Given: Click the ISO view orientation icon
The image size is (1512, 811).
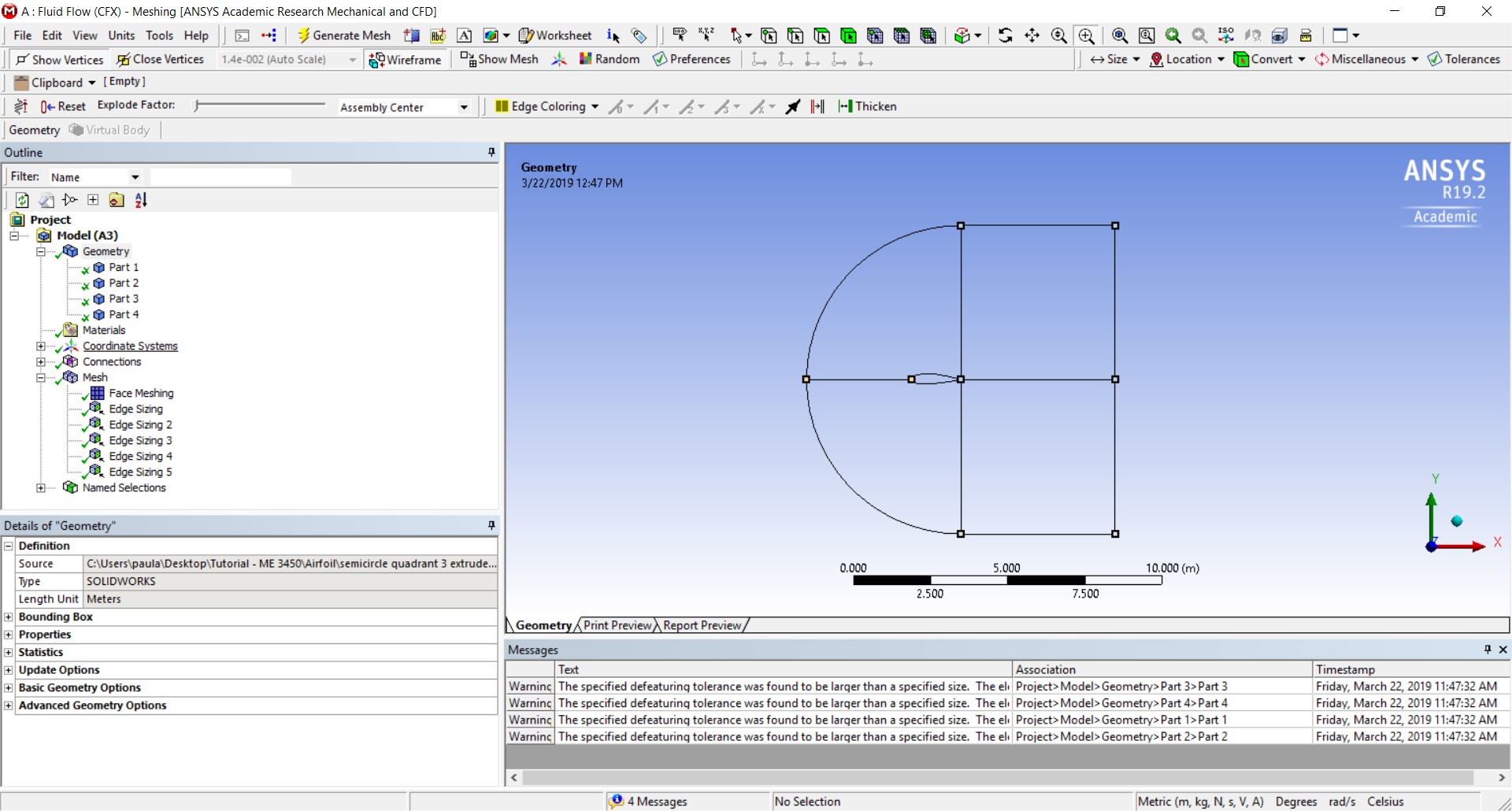Looking at the screenshot, I should 1226,35.
